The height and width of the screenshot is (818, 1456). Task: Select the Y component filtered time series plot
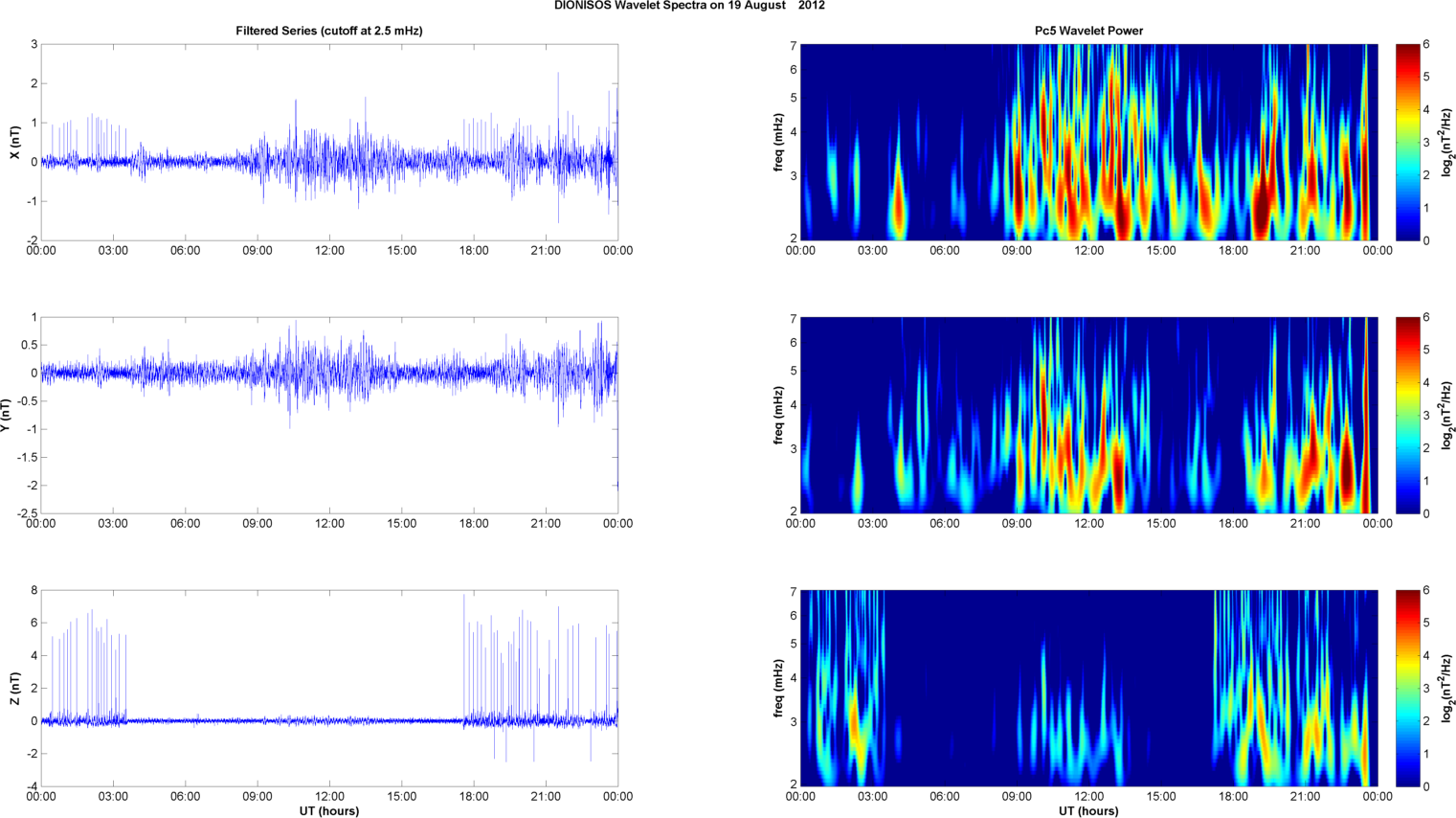(x=329, y=416)
